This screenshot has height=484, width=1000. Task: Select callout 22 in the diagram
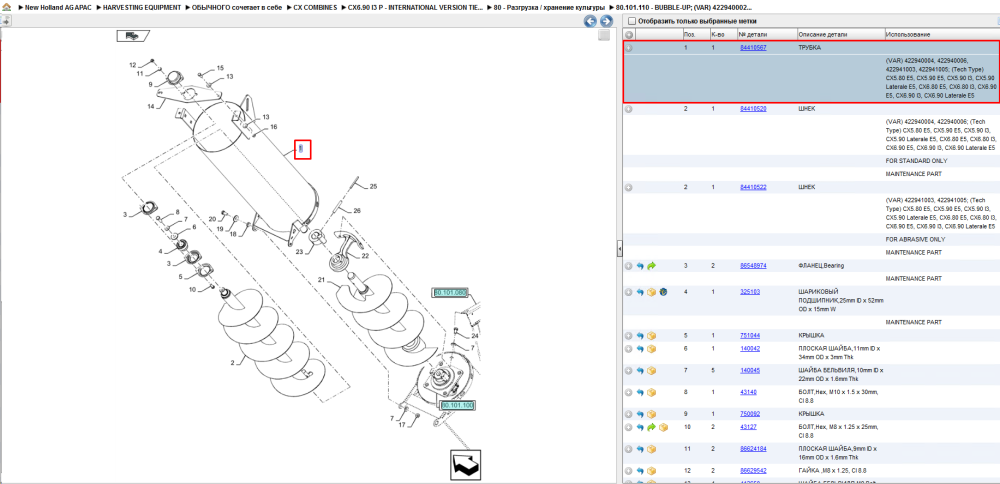[365, 256]
